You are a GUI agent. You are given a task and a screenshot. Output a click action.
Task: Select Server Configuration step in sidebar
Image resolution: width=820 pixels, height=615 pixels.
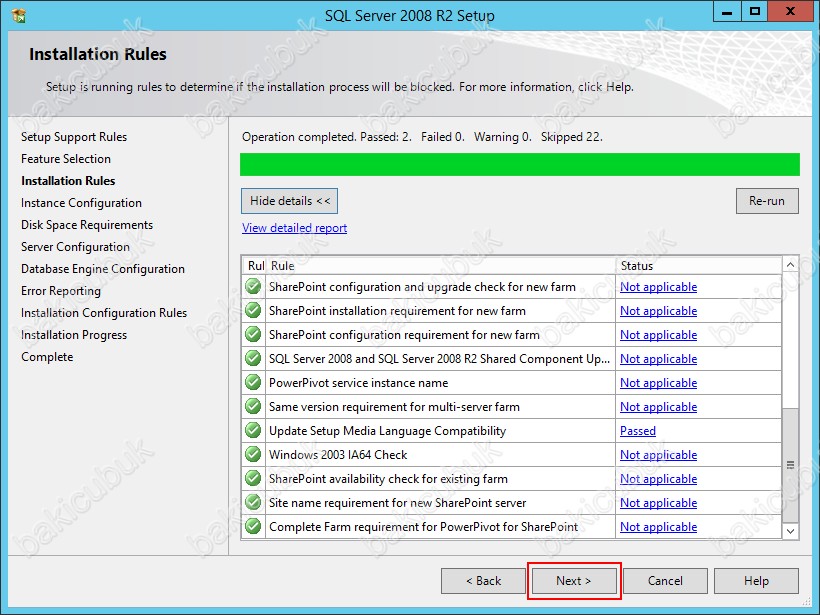tap(75, 247)
